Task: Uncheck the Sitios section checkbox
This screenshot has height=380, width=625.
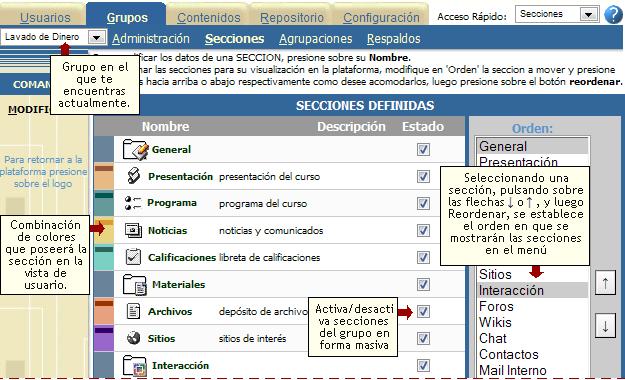Action: 423,339
